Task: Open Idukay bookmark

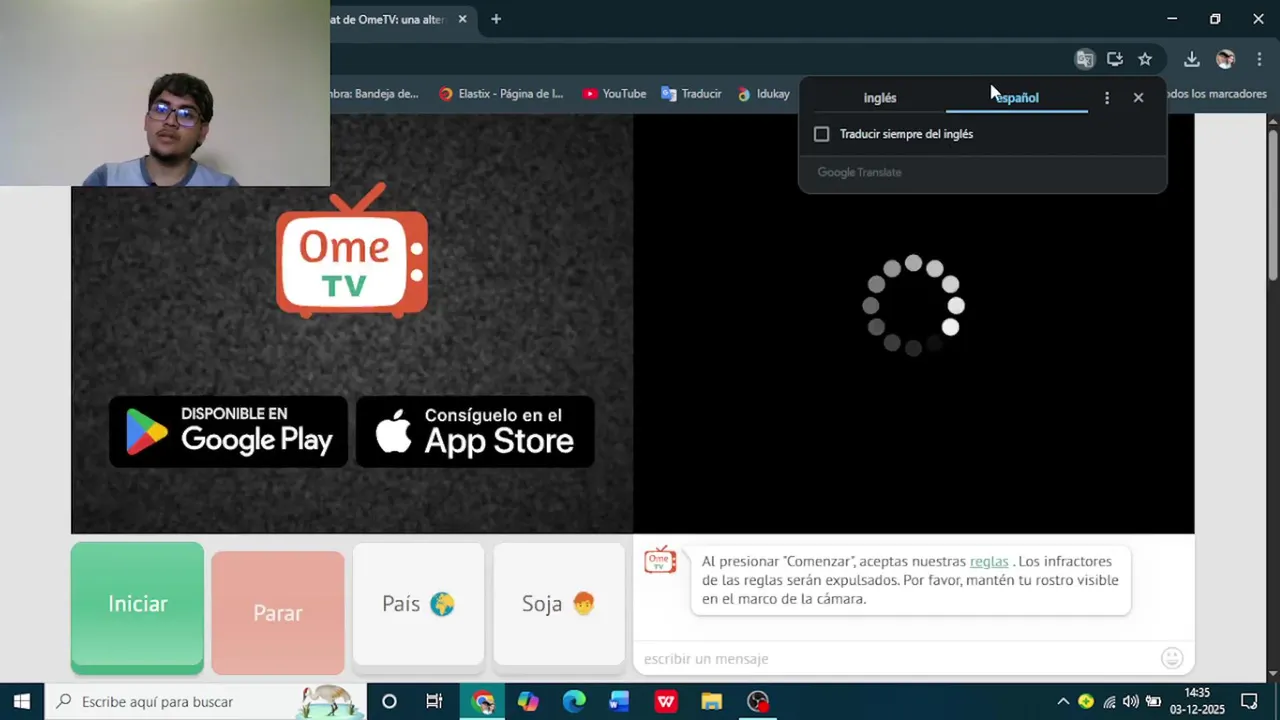Action: (x=763, y=94)
